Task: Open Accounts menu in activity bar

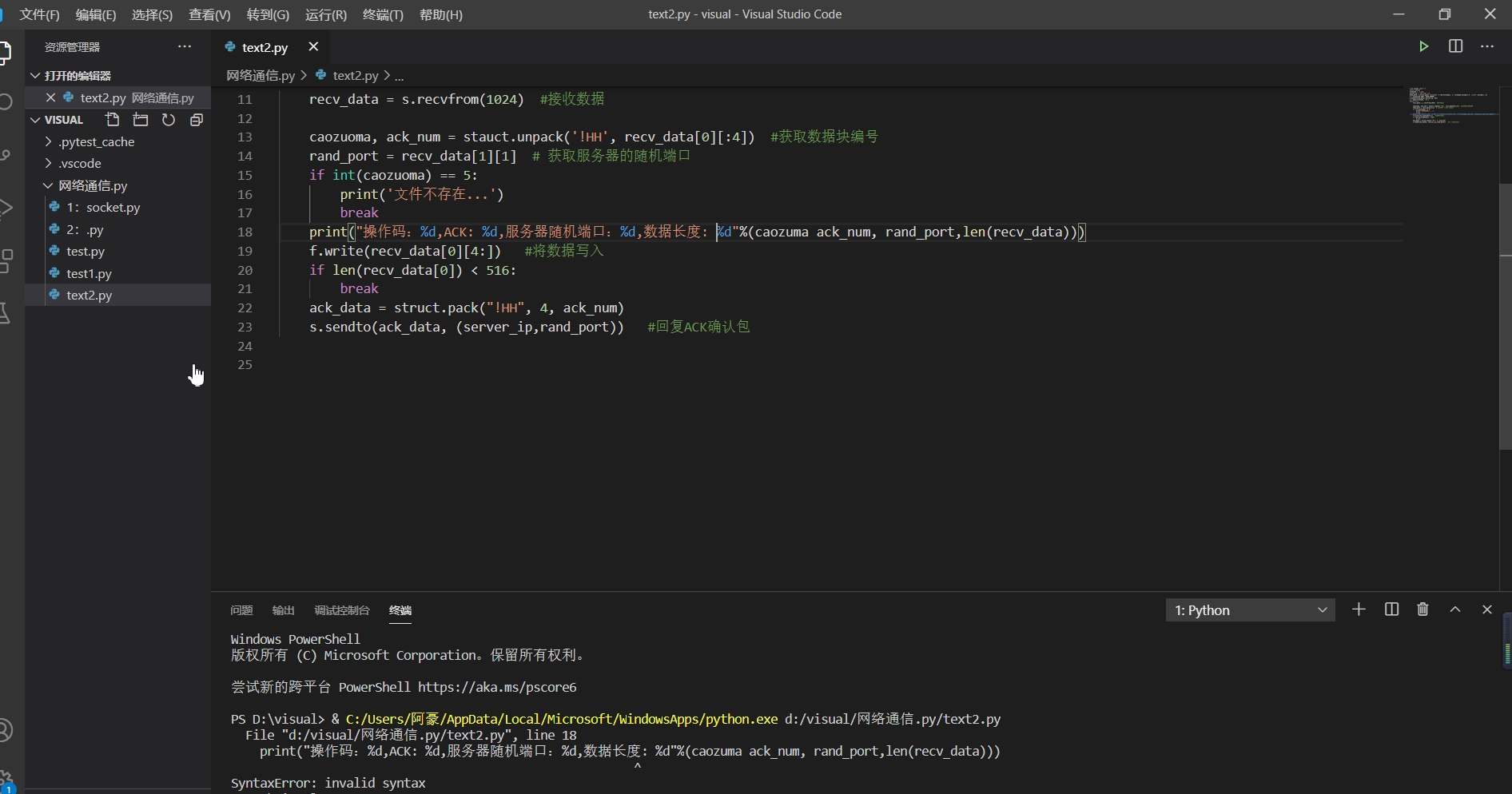Action: click(x=6, y=730)
